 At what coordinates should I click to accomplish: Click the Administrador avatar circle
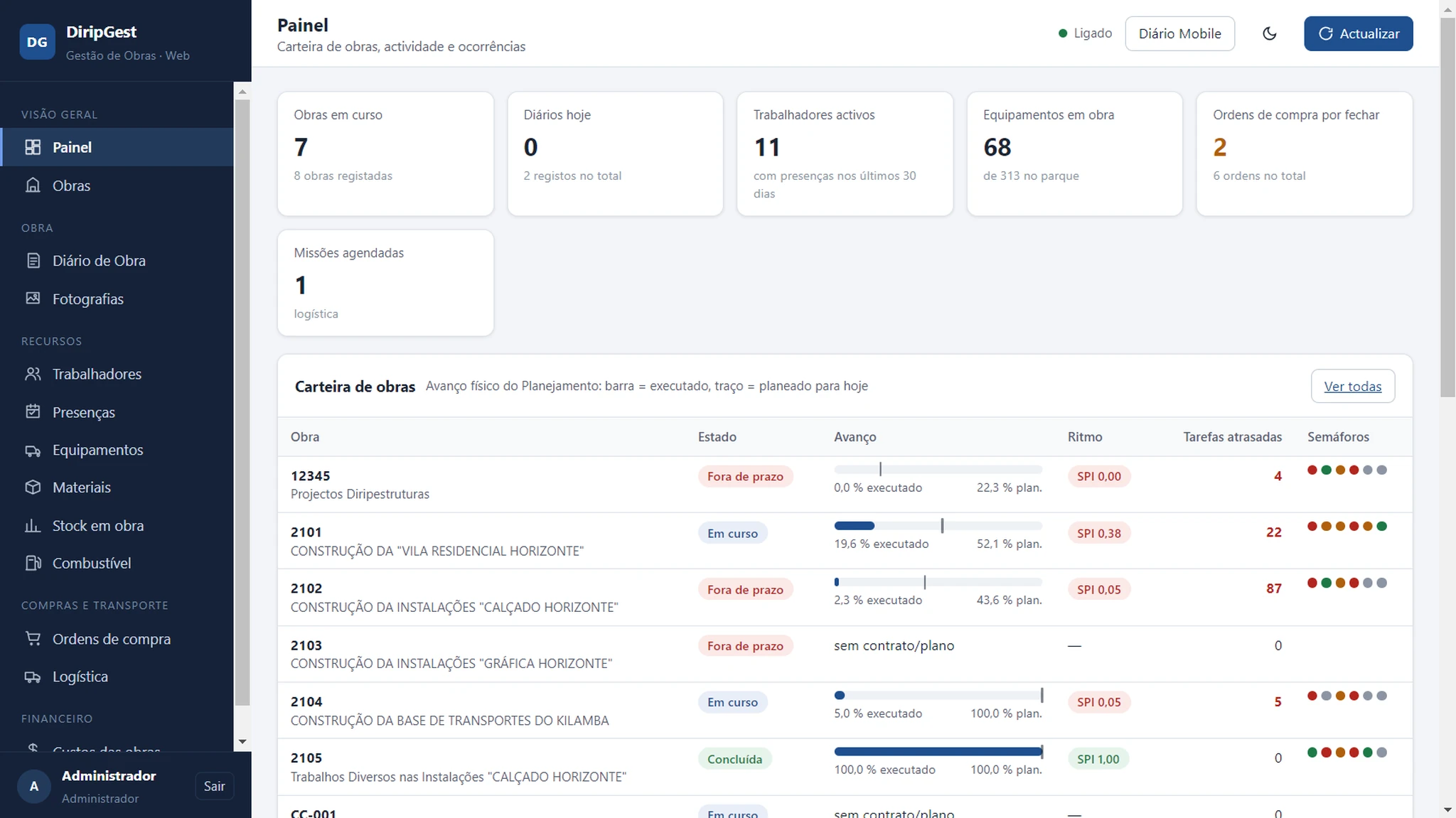point(33,786)
